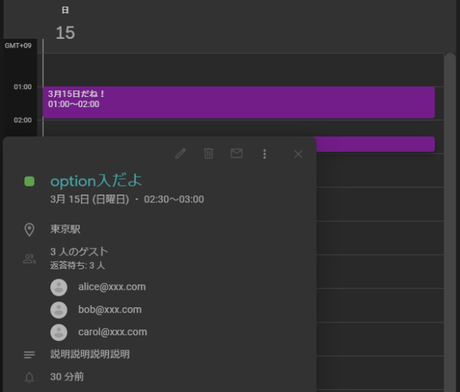The height and width of the screenshot is (392, 460).
Task: Click avatar next to carol@xxx.com
Action: (59, 332)
